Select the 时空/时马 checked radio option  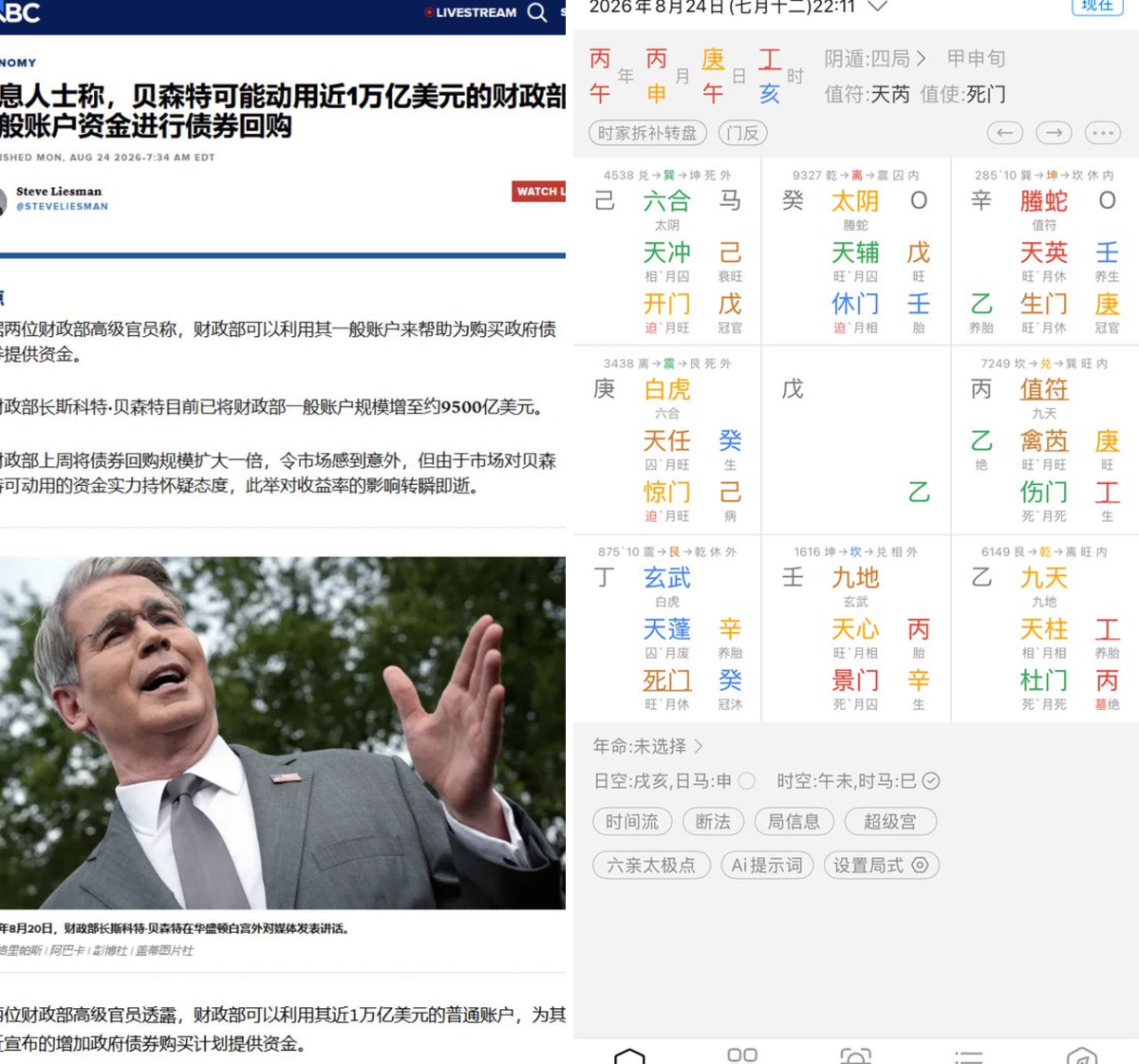coord(931,781)
